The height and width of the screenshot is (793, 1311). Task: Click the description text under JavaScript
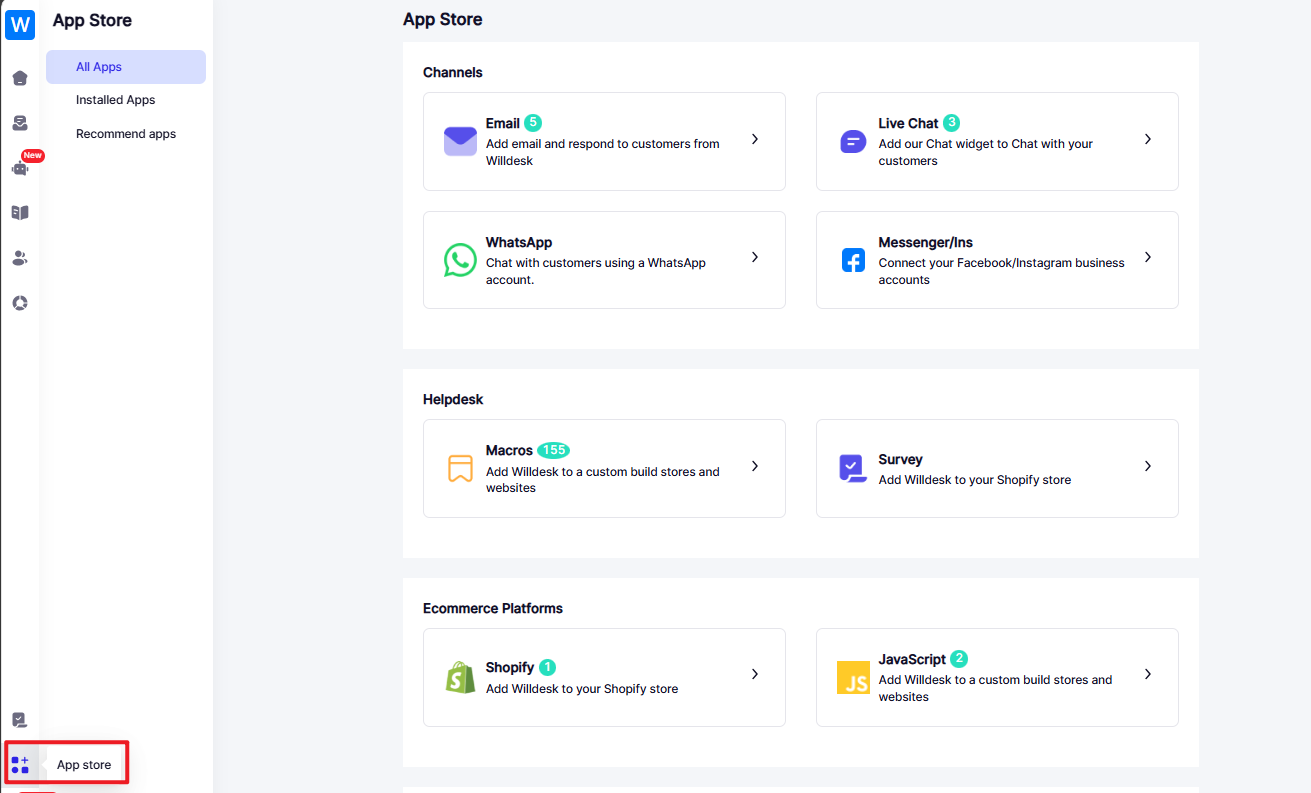point(996,688)
